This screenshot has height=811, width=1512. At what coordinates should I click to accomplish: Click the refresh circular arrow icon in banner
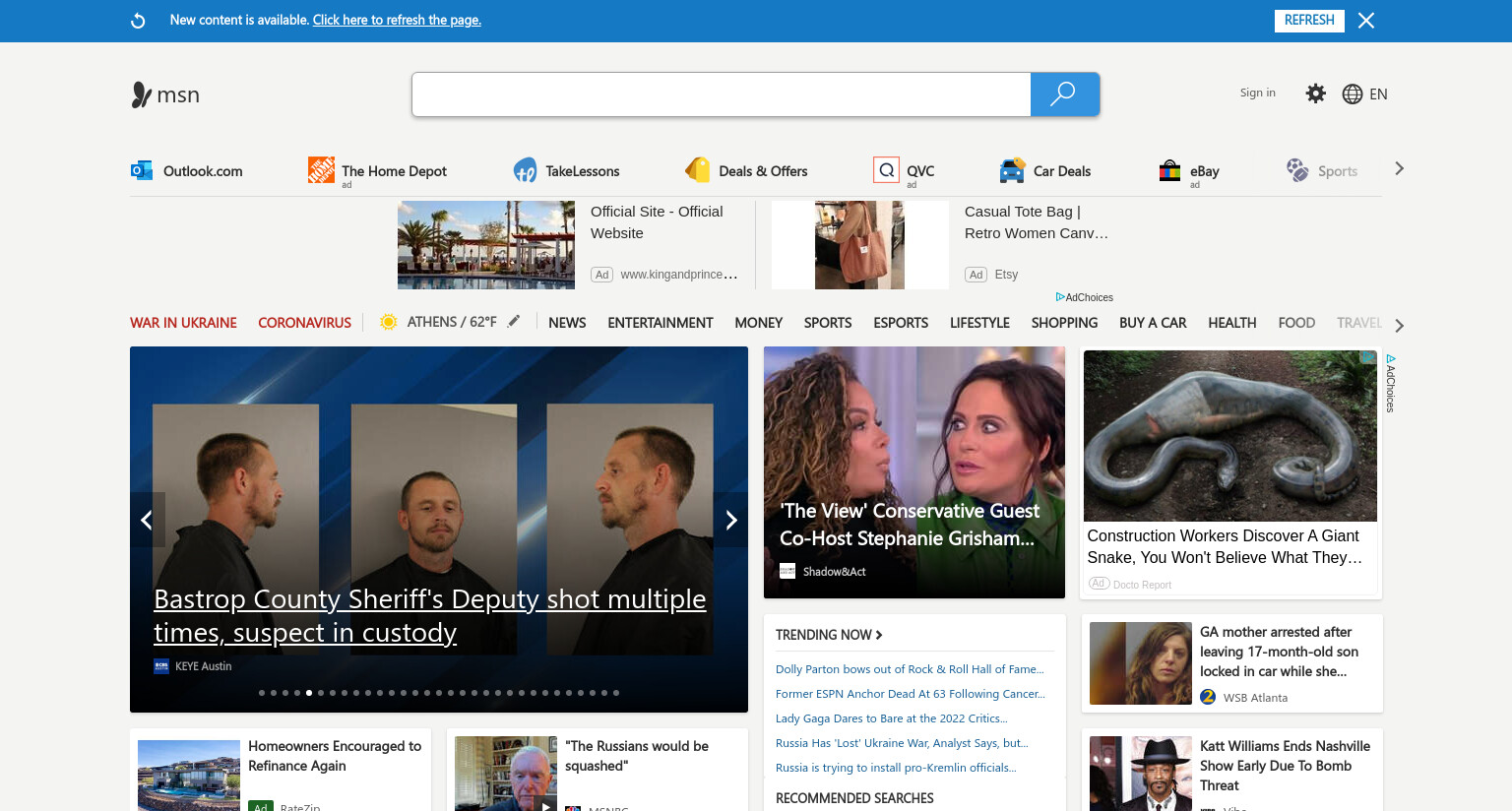[x=138, y=21]
